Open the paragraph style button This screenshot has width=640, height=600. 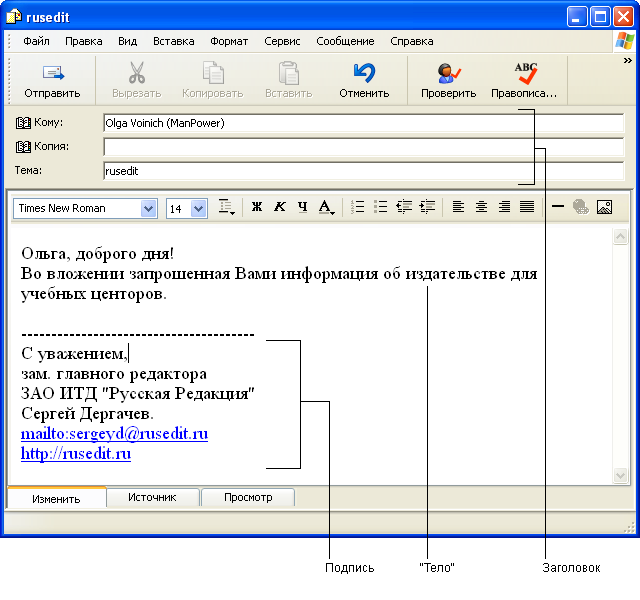pyautogui.click(x=226, y=207)
